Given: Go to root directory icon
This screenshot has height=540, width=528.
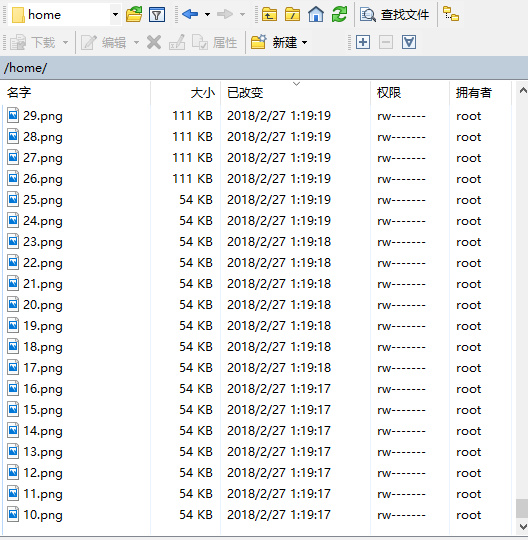Looking at the screenshot, I should coord(292,14).
